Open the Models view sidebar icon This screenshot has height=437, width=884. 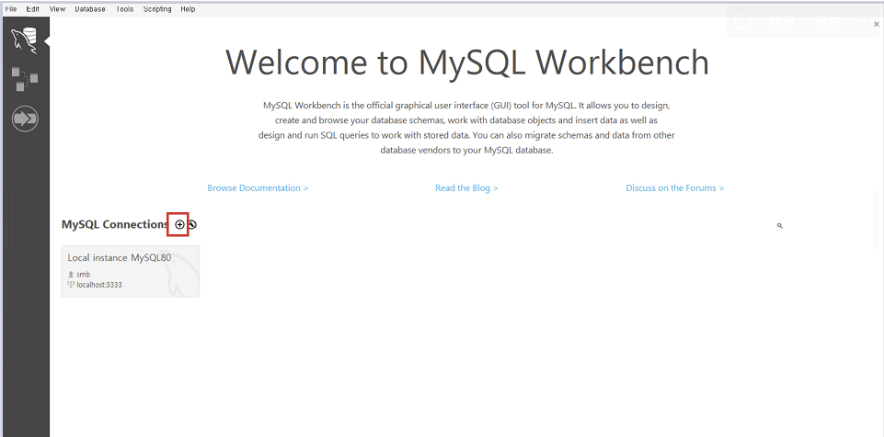point(25,78)
